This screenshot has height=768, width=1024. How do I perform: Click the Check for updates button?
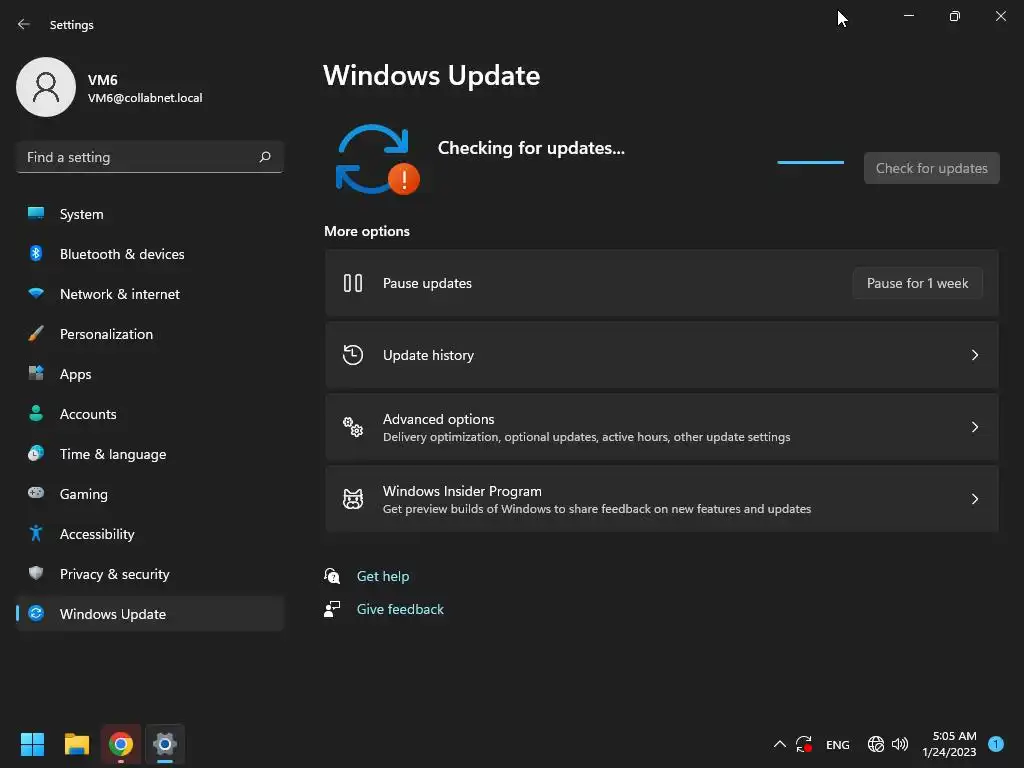pyautogui.click(x=931, y=168)
